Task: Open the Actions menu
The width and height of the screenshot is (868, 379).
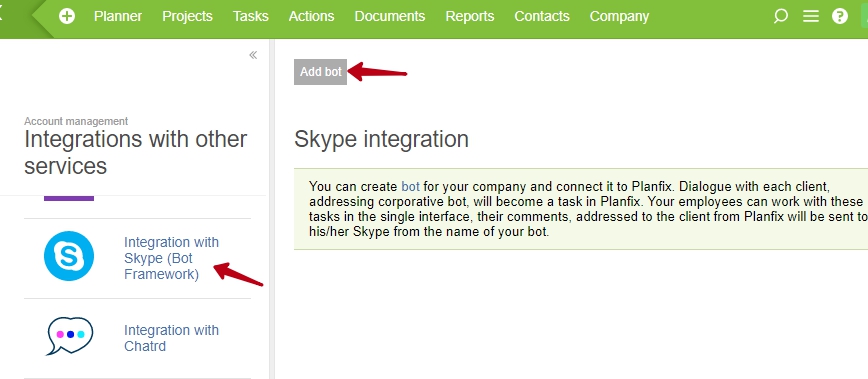Action: pos(312,17)
